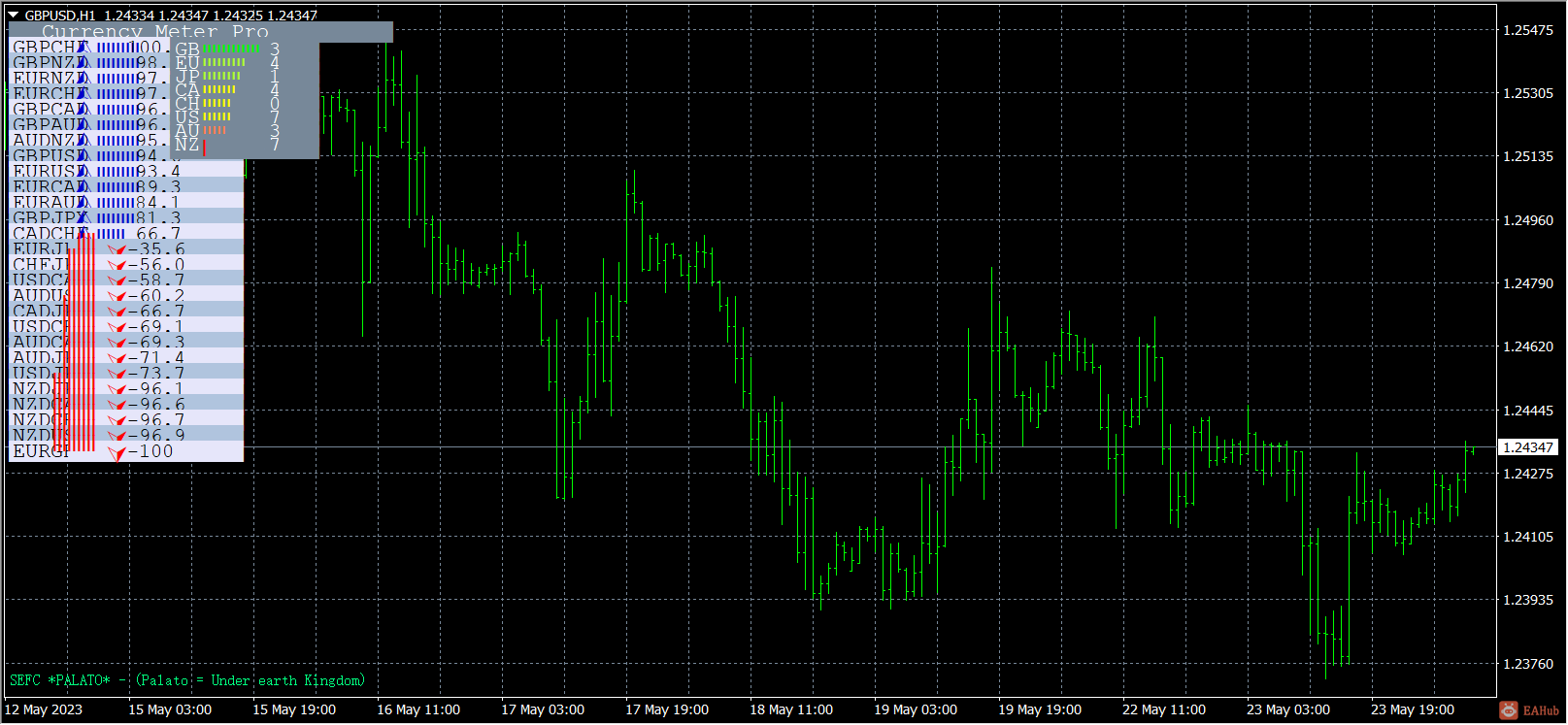The height and width of the screenshot is (725, 1568).
Task: Click the 1.25475 price scale label
Action: click(1528, 30)
